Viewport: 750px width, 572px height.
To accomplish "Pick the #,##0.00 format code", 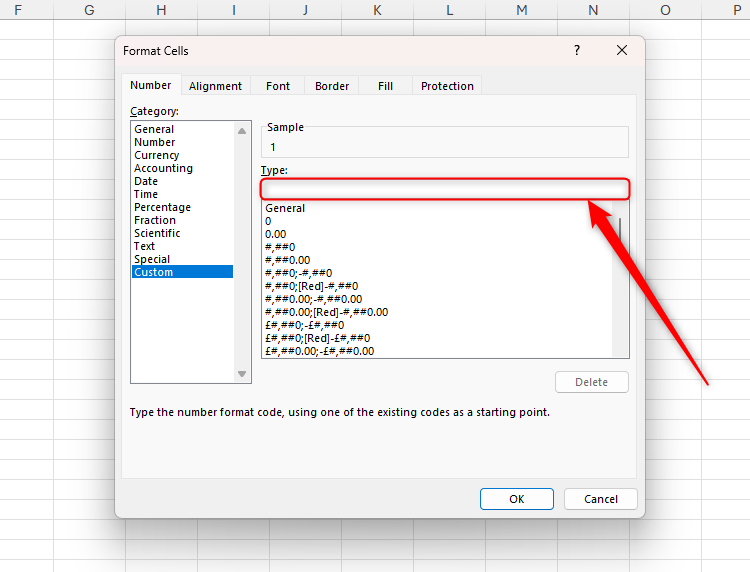I will [287, 260].
